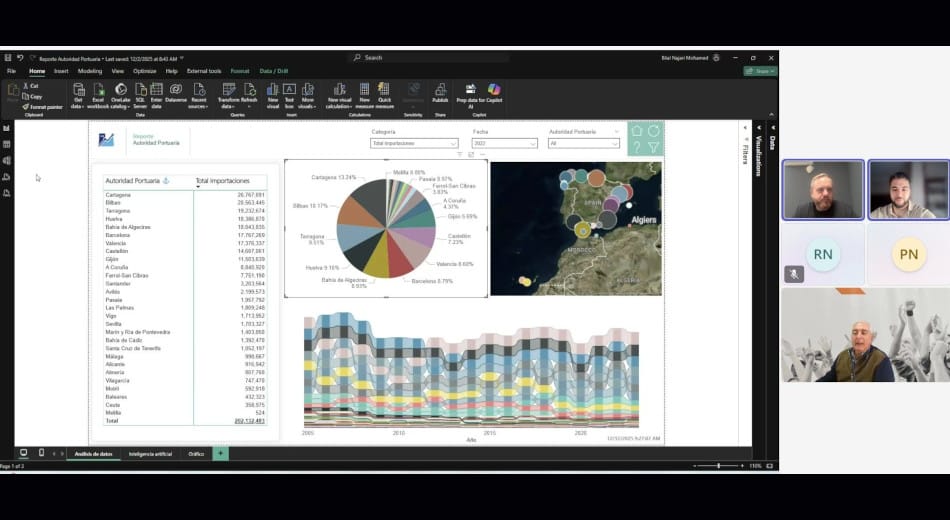Image resolution: width=950 pixels, height=520 pixels.
Task: Click the Share button
Action: [x=760, y=71]
